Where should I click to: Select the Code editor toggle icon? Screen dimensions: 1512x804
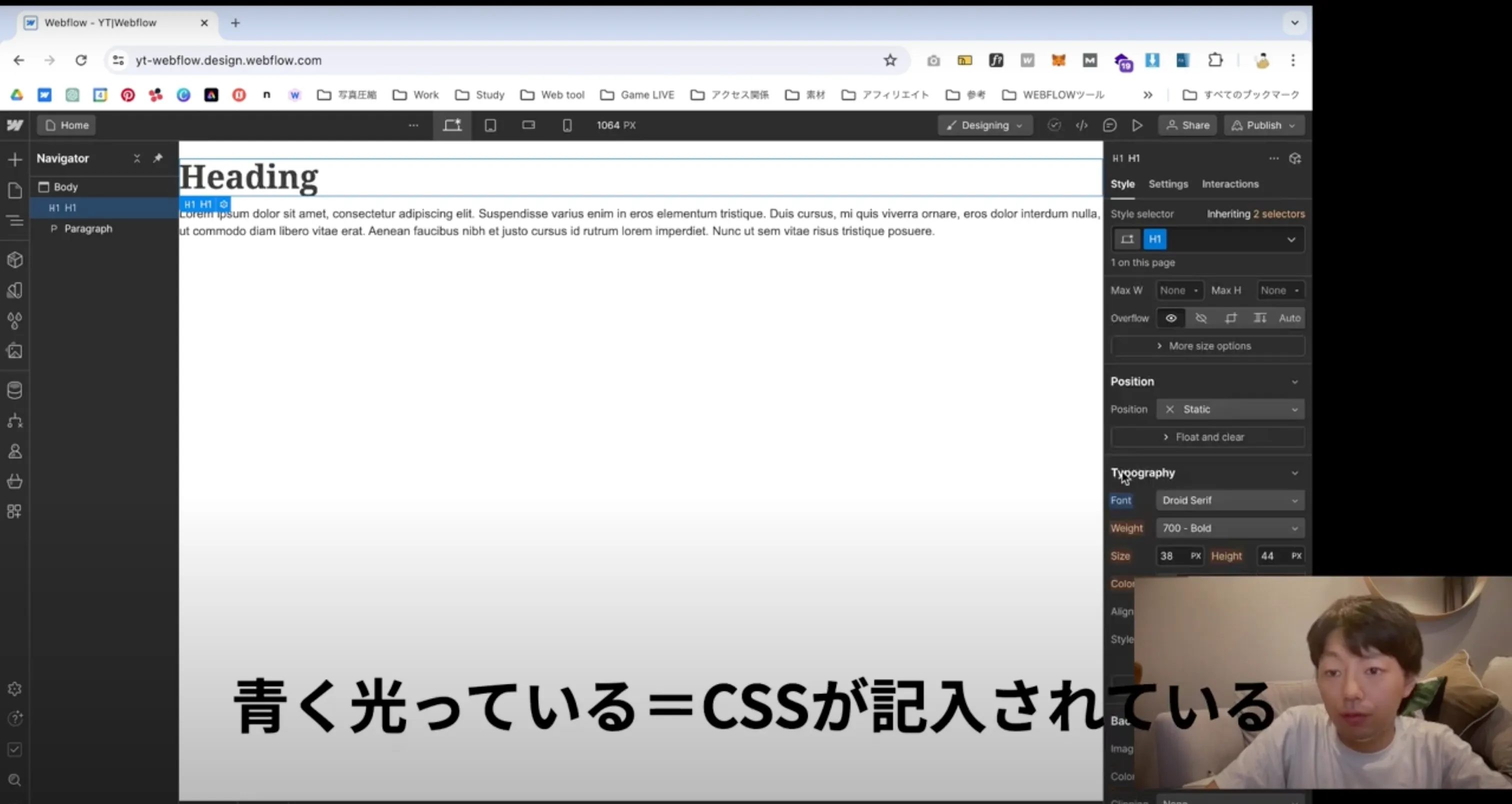coord(1082,125)
